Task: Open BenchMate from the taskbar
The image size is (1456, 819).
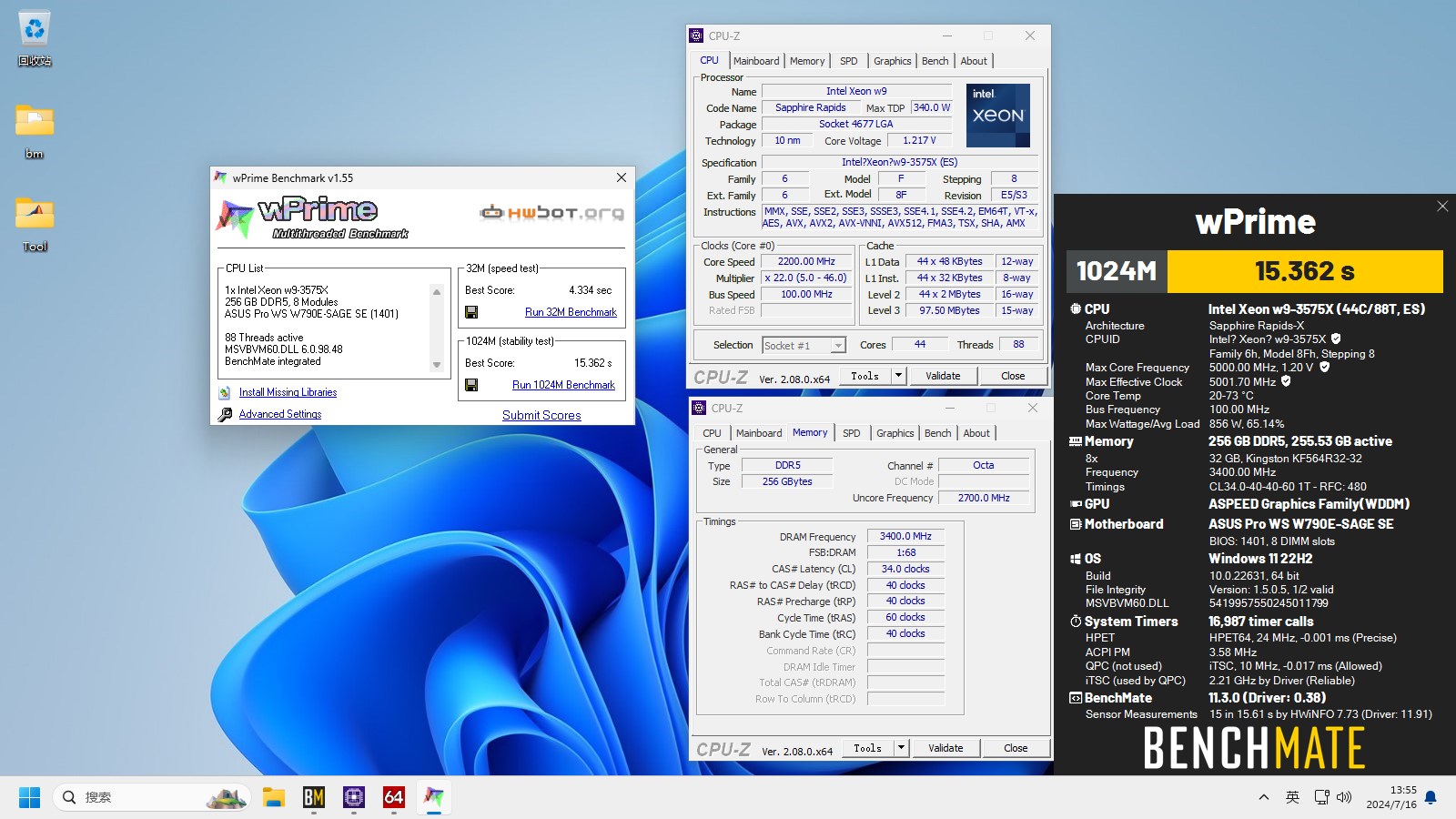Action: [314, 798]
